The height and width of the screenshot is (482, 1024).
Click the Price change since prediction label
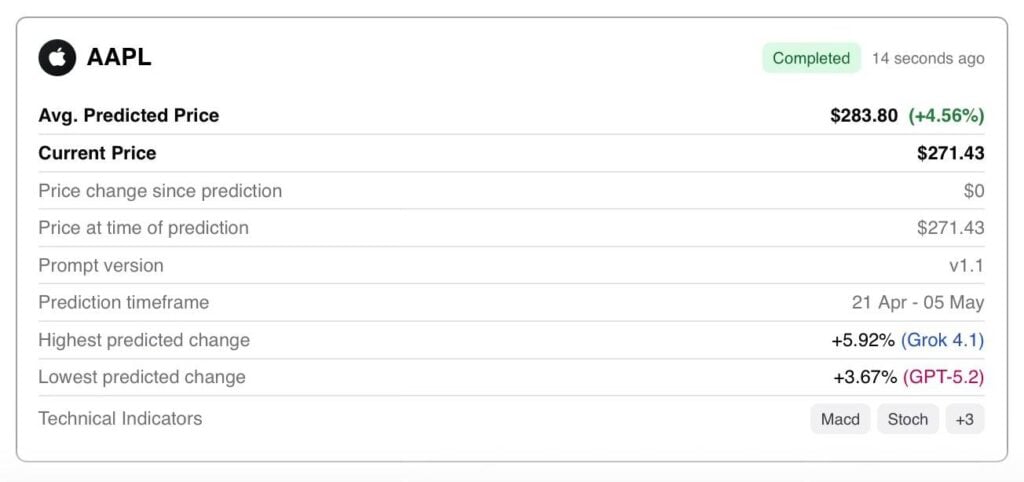[x=160, y=191]
